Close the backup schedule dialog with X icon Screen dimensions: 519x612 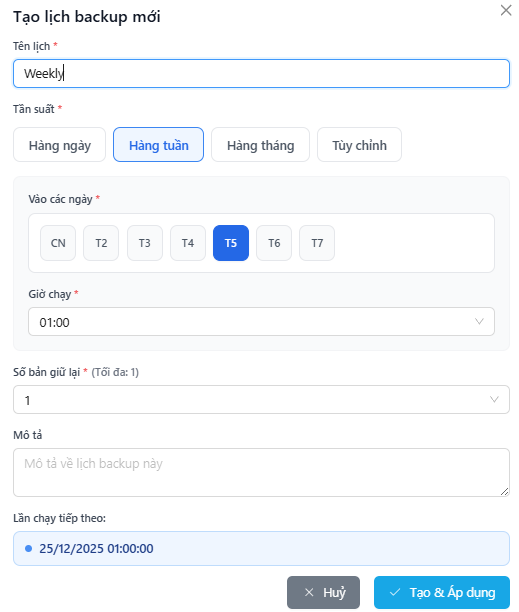[x=506, y=10]
